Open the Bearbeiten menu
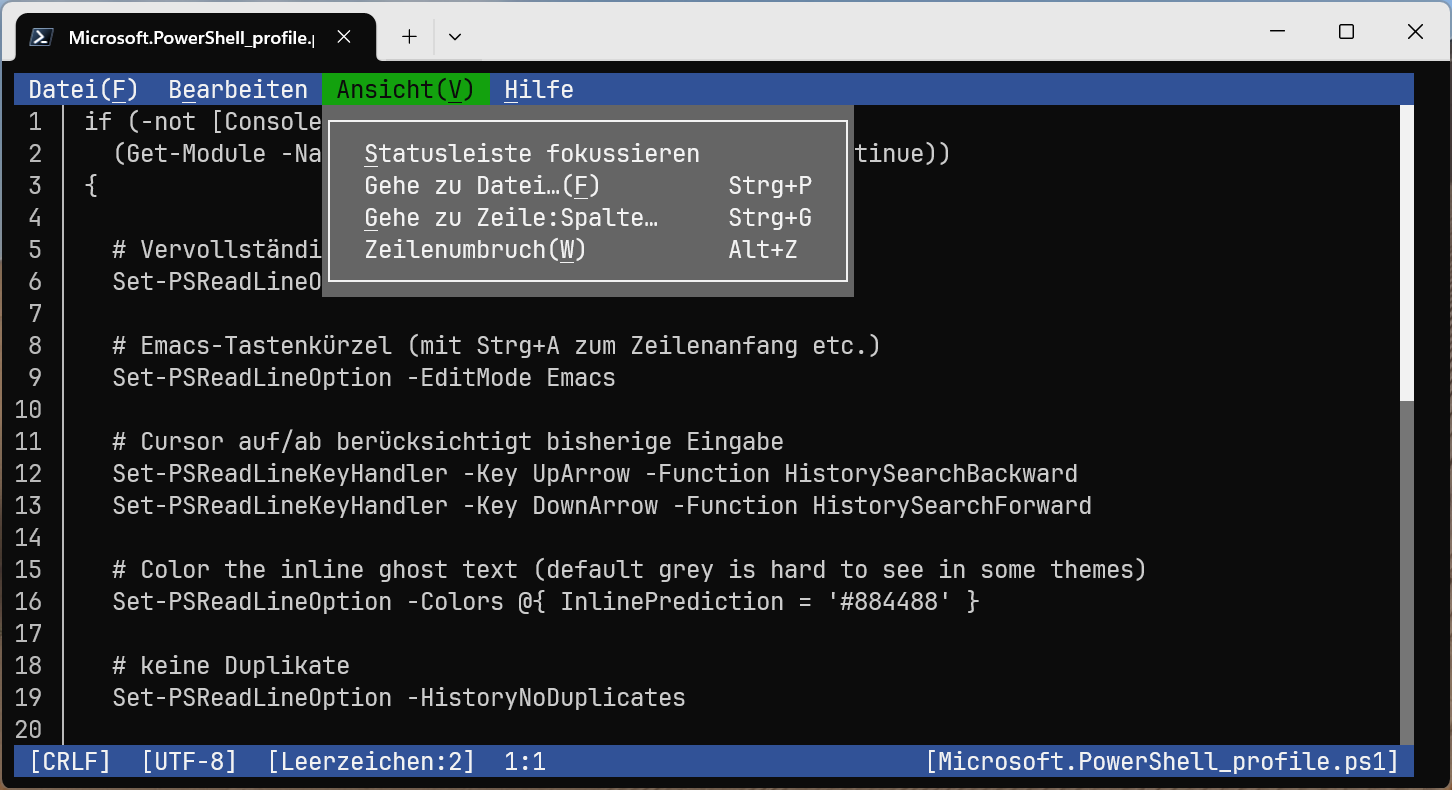 click(238, 90)
